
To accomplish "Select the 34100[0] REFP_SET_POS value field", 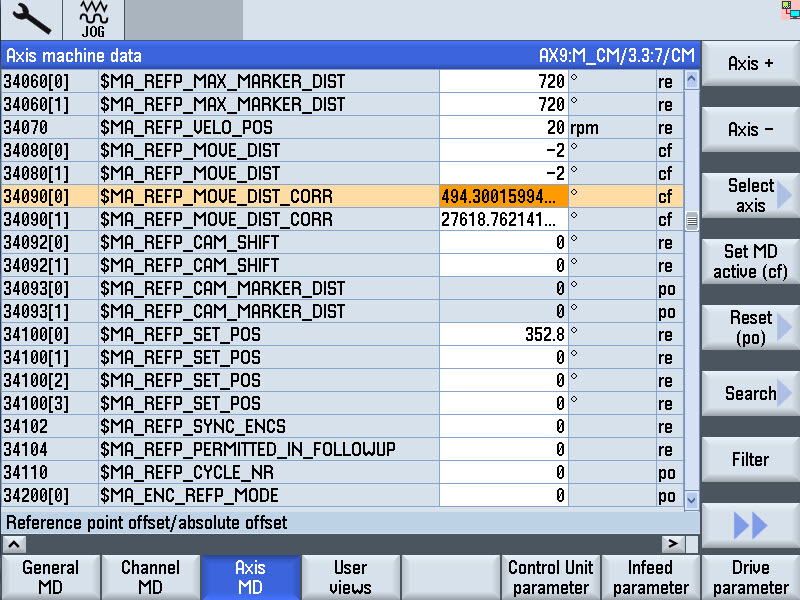I will pyautogui.click(x=504, y=334).
